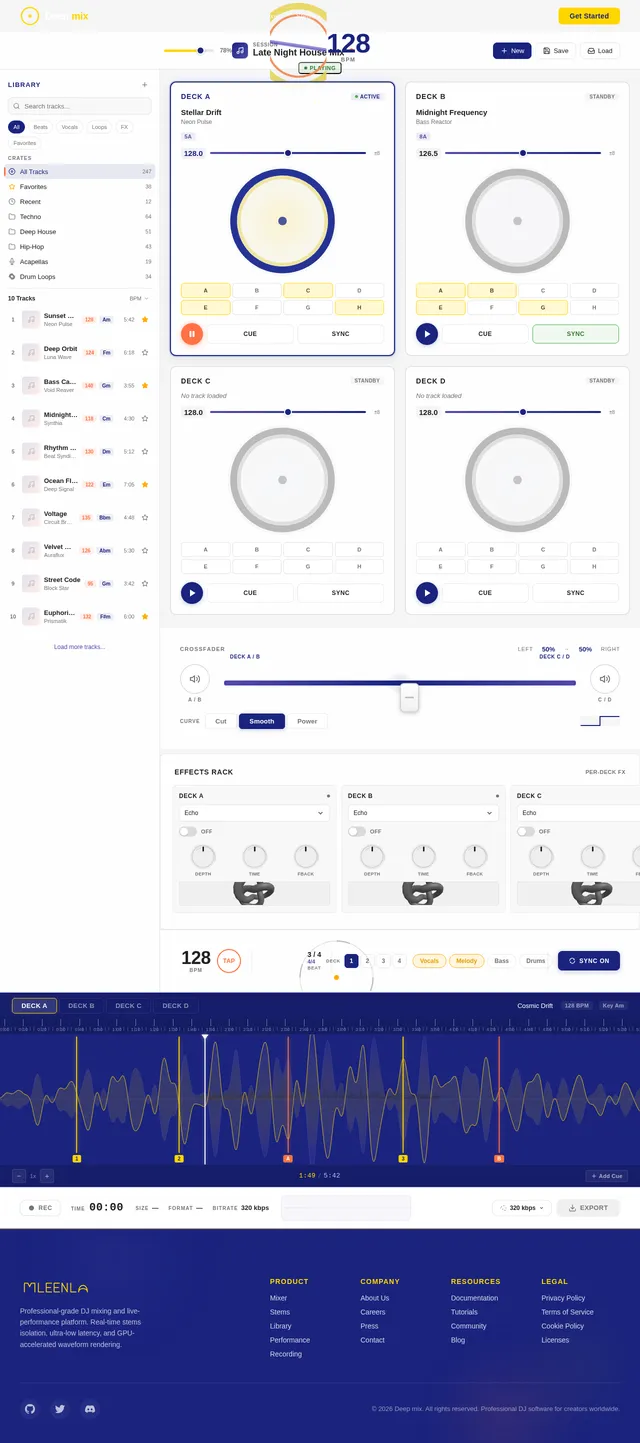Toggle star on the Ocean Fl... track

coord(145,485)
